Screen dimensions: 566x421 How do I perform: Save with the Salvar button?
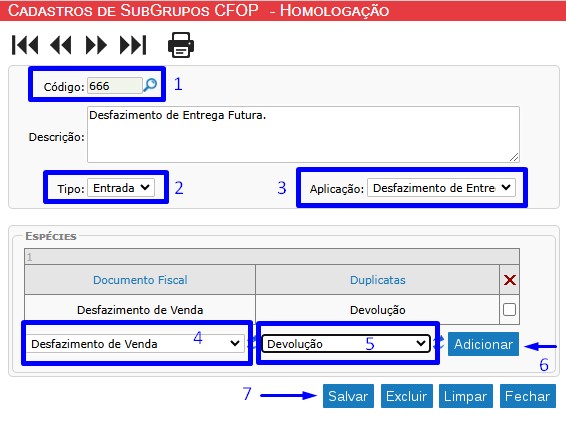348,396
